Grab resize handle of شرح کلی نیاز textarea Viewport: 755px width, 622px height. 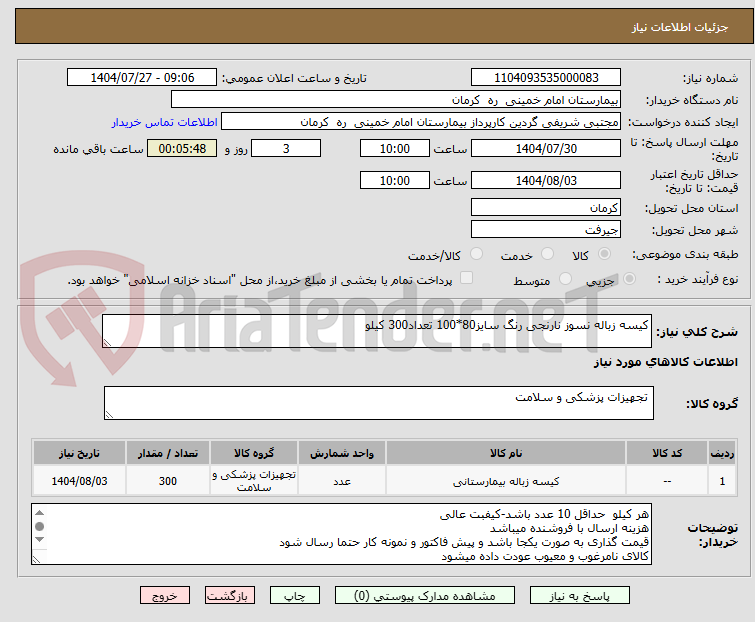pos(107,343)
